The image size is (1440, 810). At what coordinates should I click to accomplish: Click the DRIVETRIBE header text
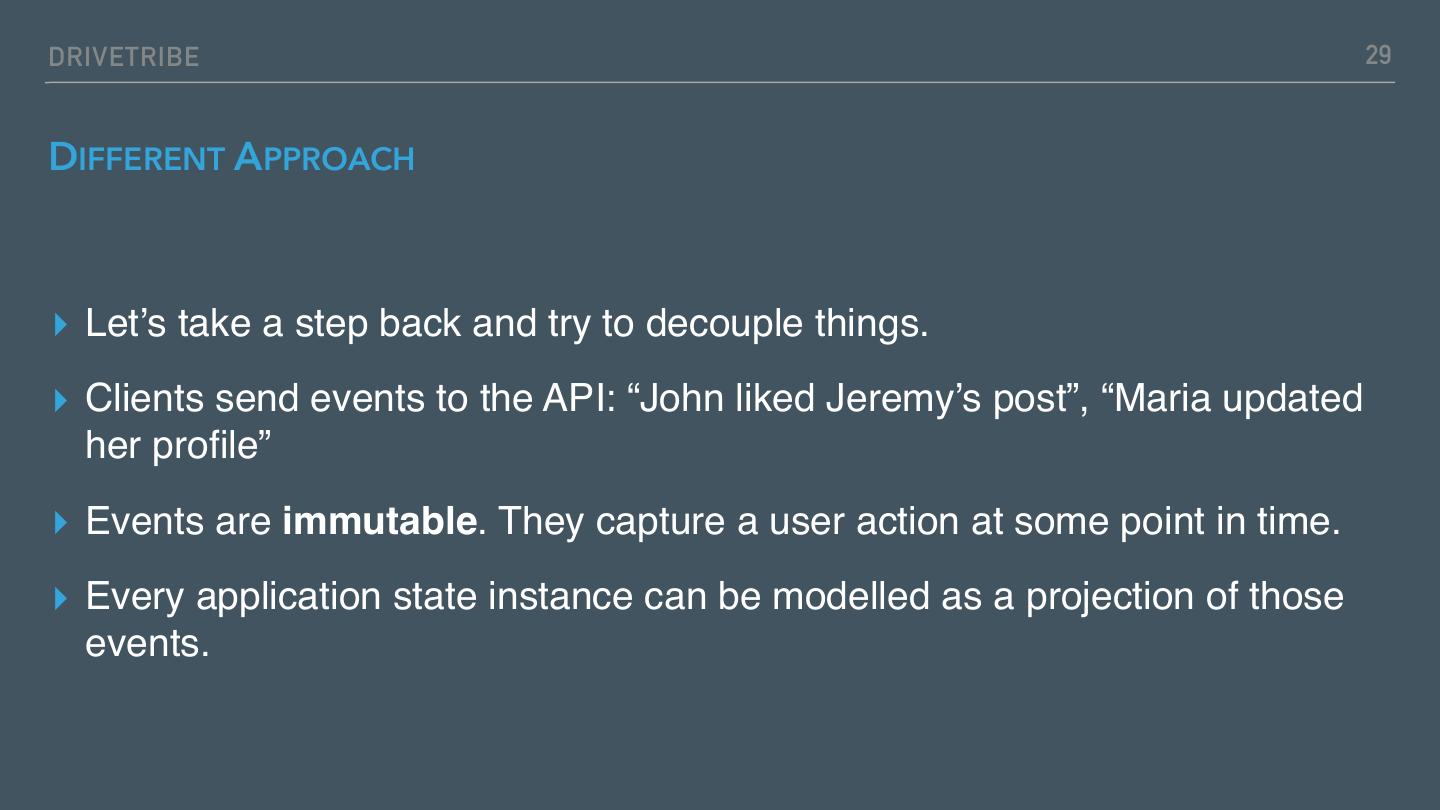pos(124,57)
